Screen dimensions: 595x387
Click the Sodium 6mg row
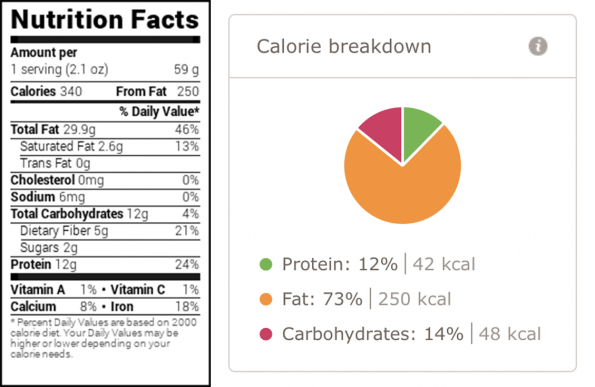tap(105, 197)
